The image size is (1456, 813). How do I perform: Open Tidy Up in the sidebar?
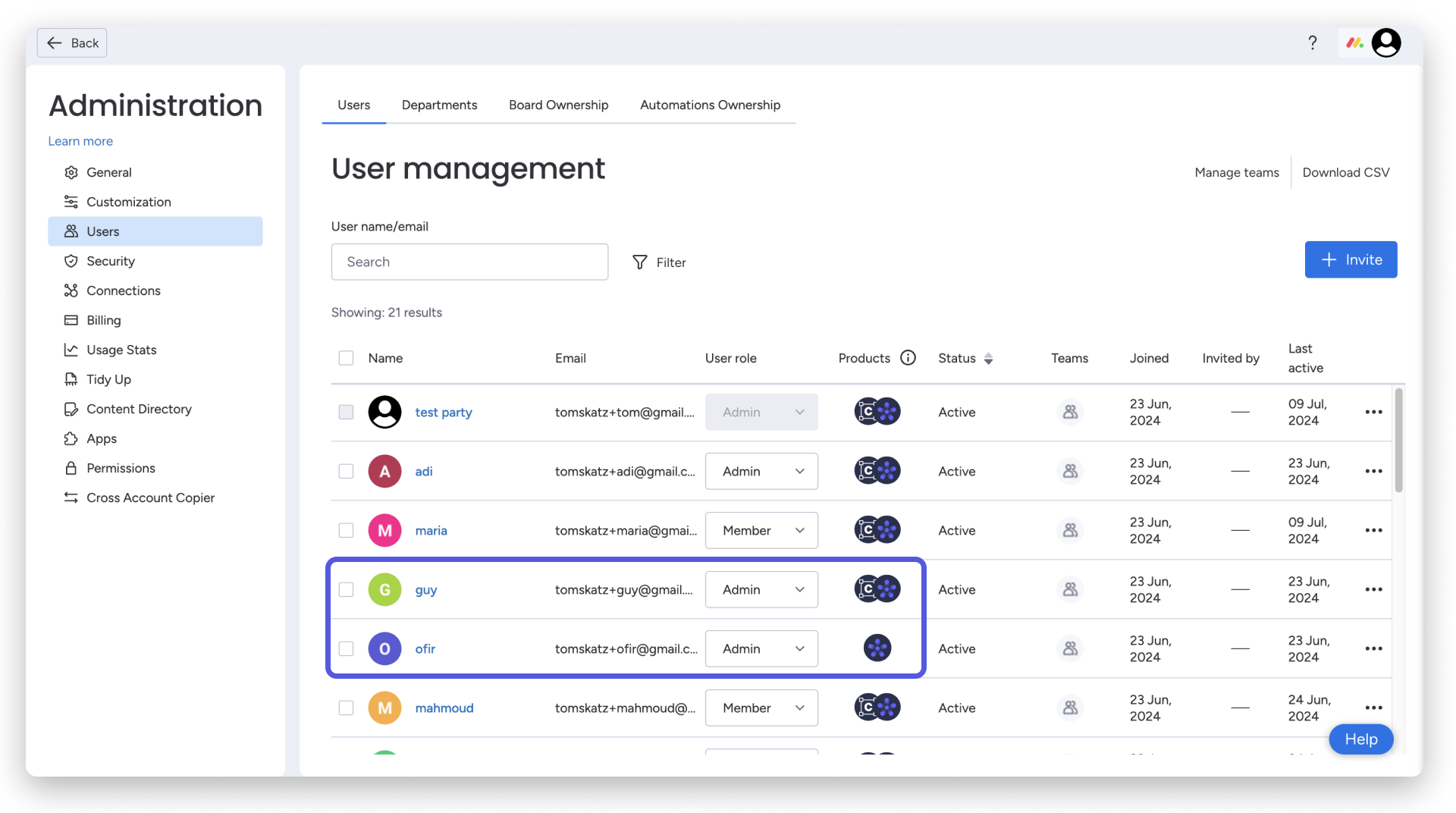click(x=155, y=379)
